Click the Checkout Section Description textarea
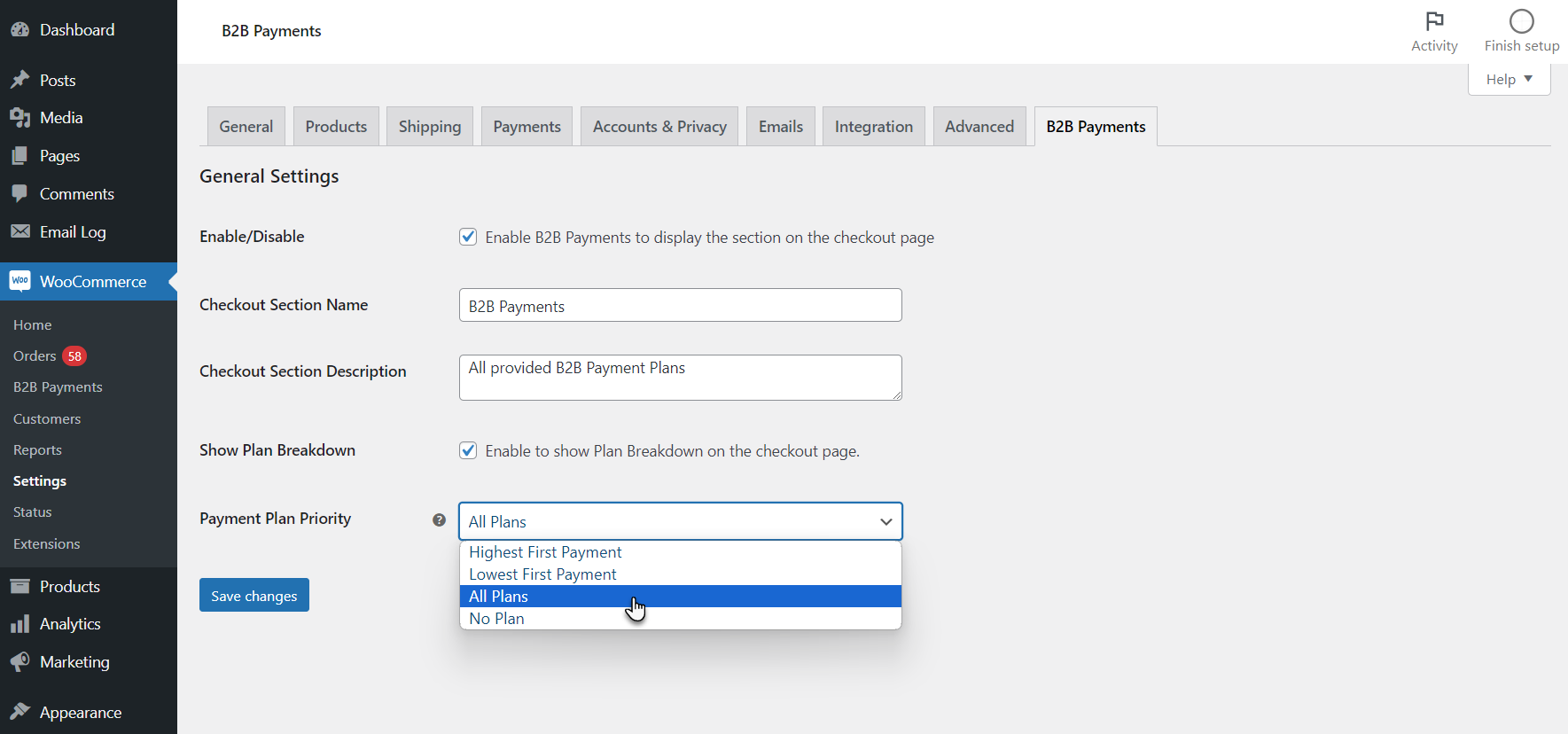Image resolution: width=1568 pixels, height=734 pixels. [681, 378]
